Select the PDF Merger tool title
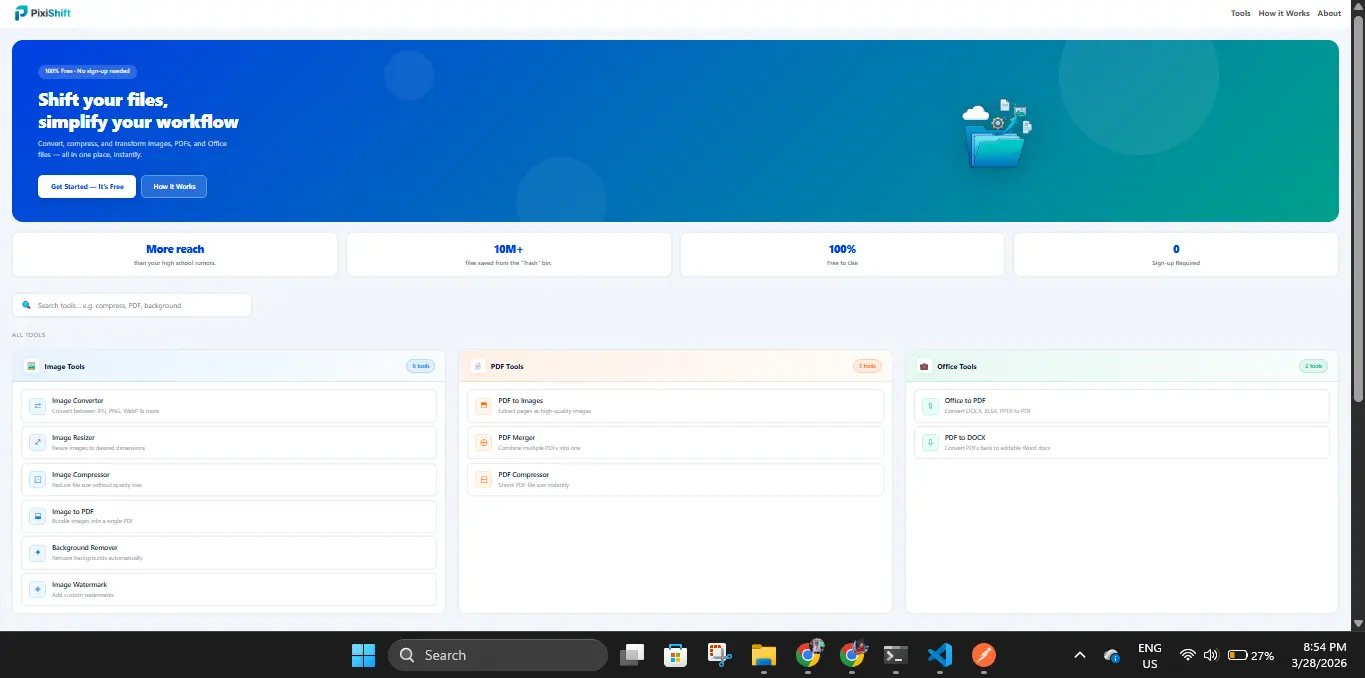The width and height of the screenshot is (1365, 678). tap(517, 438)
